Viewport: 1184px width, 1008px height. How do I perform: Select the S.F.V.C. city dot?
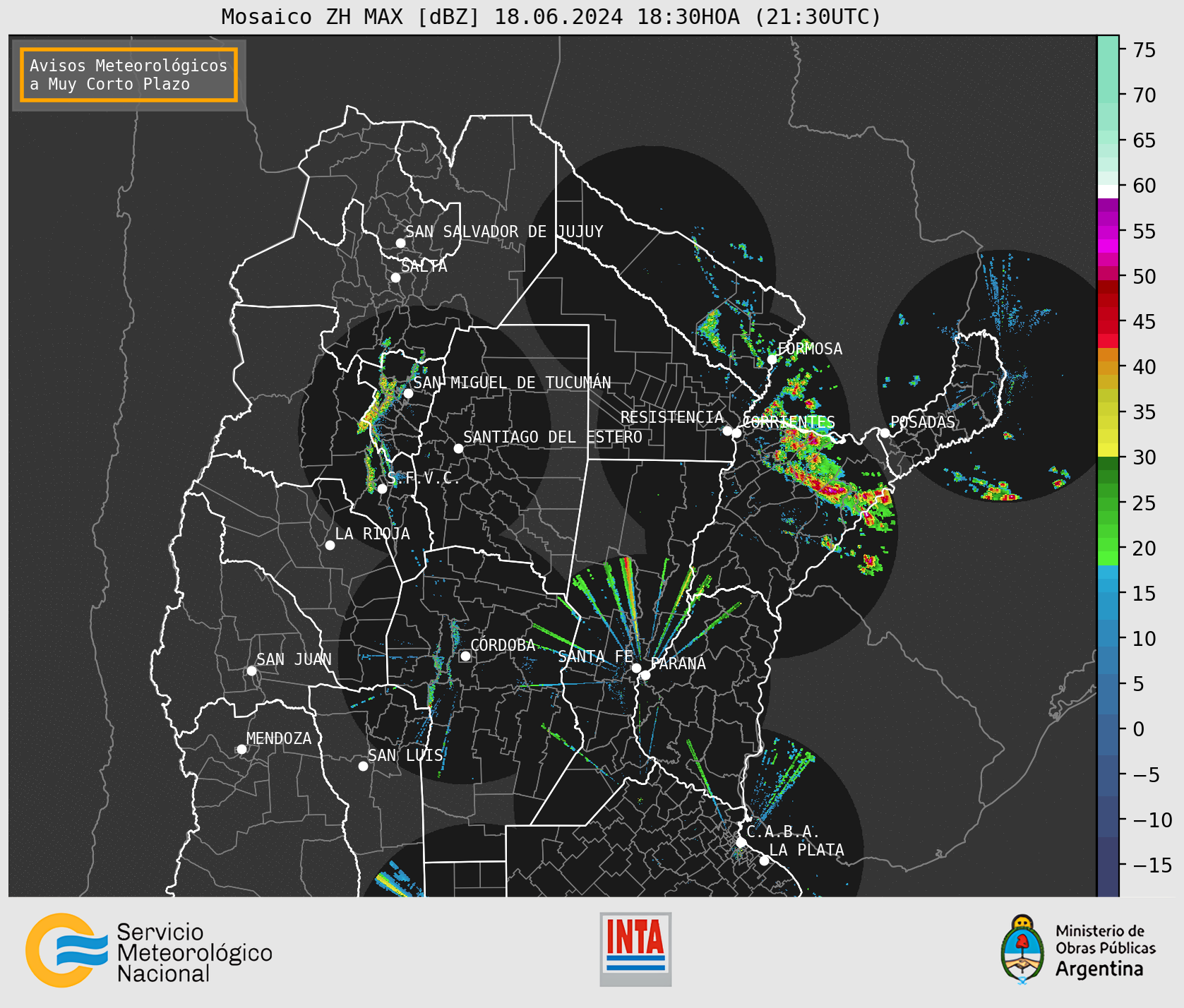(x=382, y=488)
